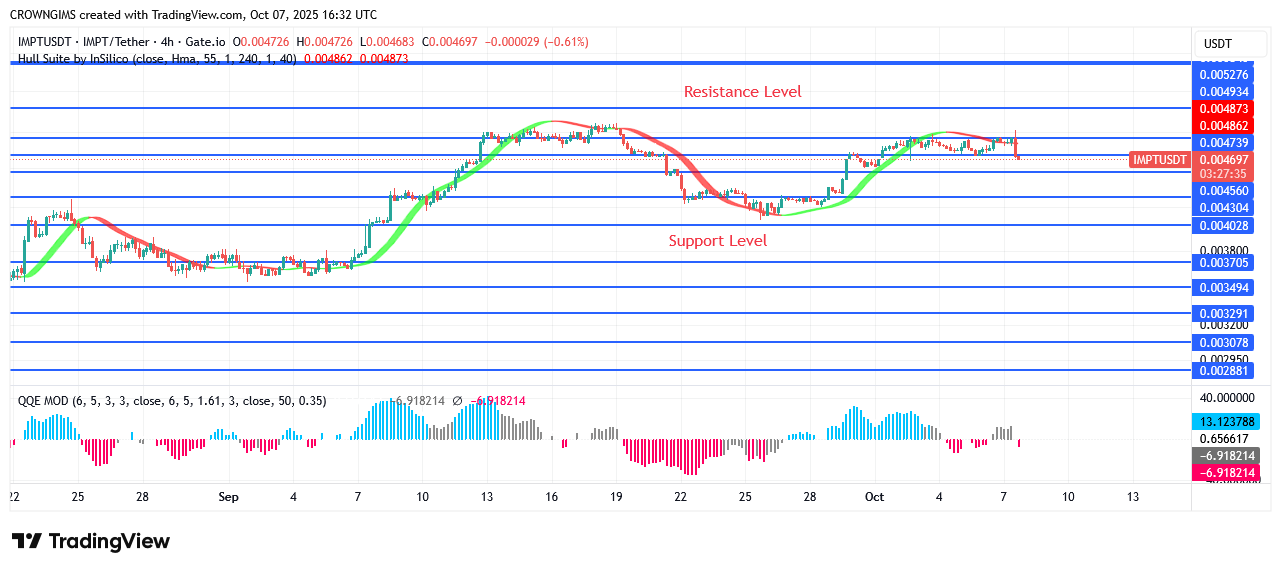Click the open value O0.004726 in header
Viewport: 1281px width, 571px height.
tap(262, 42)
